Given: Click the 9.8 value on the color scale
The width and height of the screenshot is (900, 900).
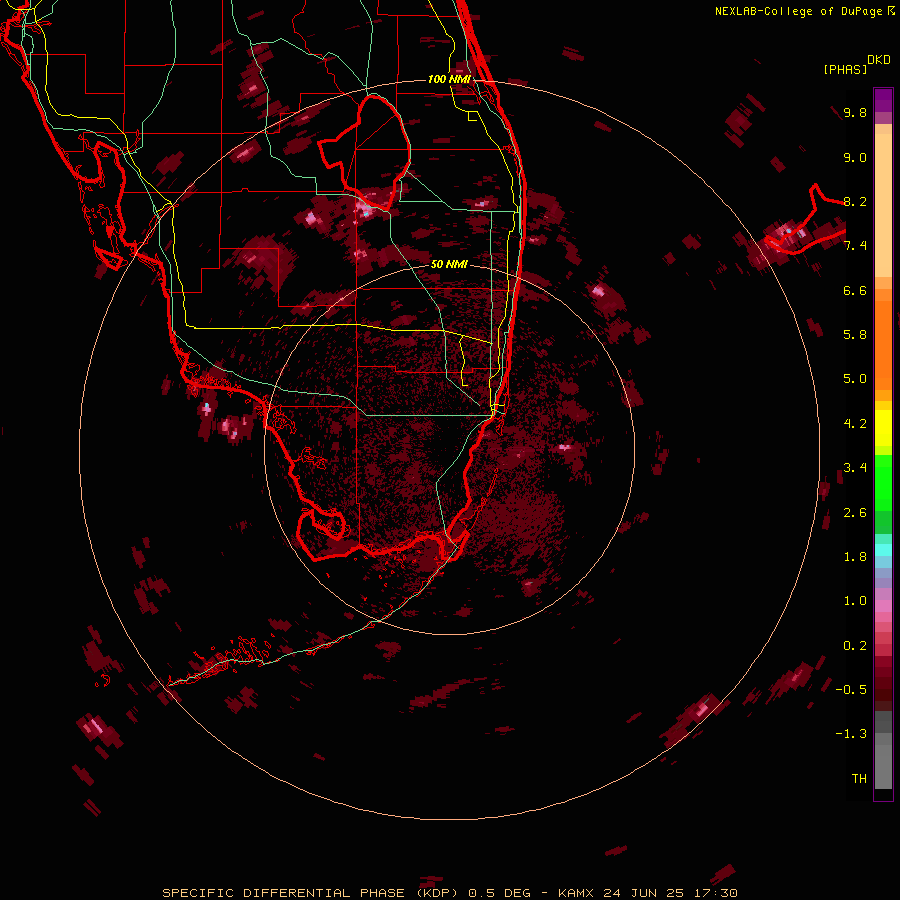Looking at the screenshot, I should click(x=855, y=112).
